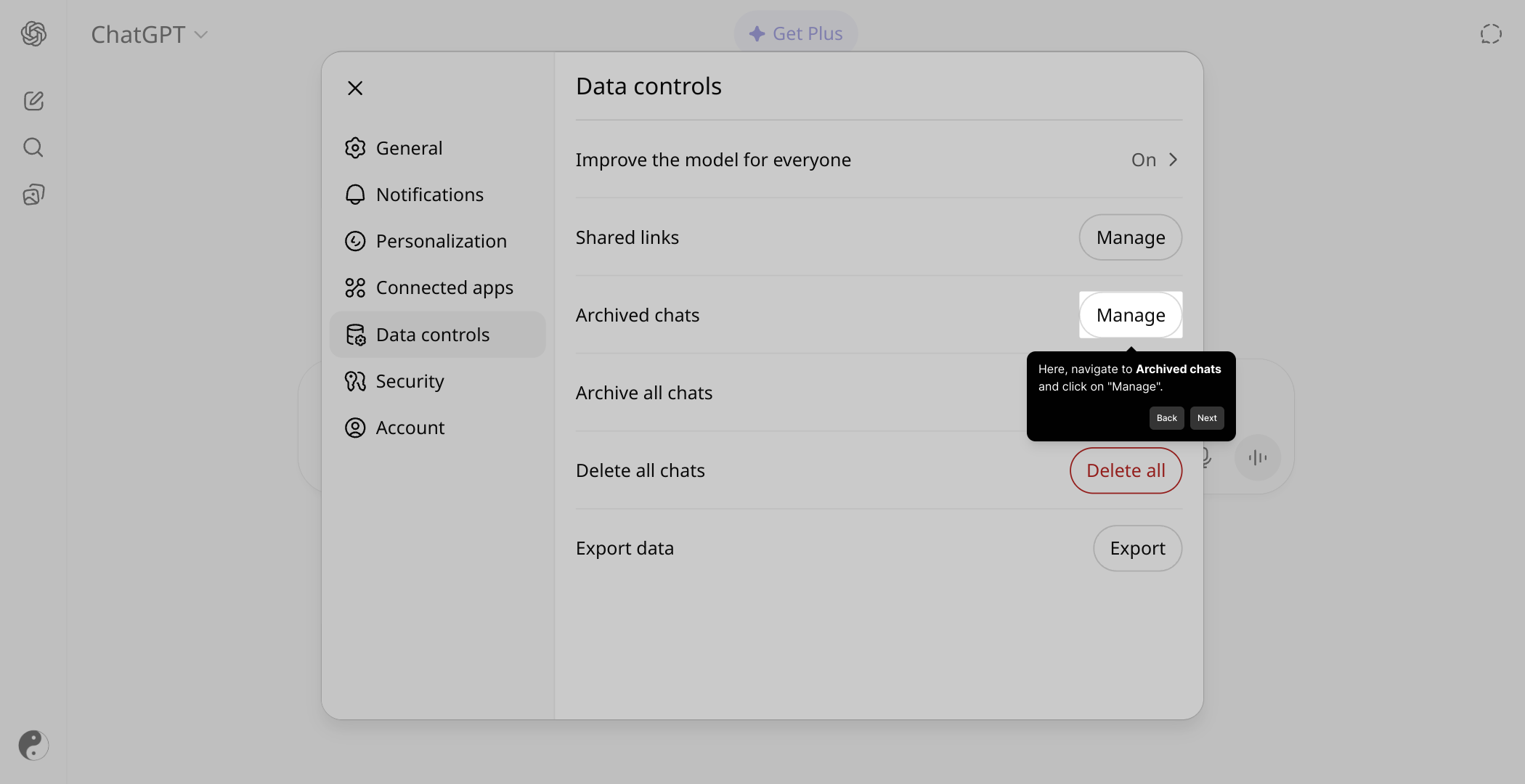Click the General gear icon
Viewport: 1525px width, 784px height.
(355, 148)
